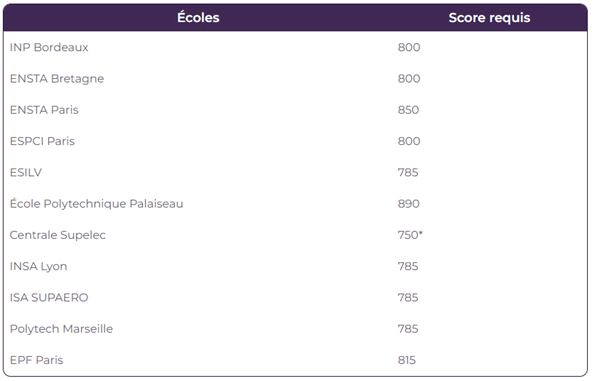The width and height of the screenshot is (602, 381).
Task: Click the ENSTA Paris school name
Action: tap(44, 110)
